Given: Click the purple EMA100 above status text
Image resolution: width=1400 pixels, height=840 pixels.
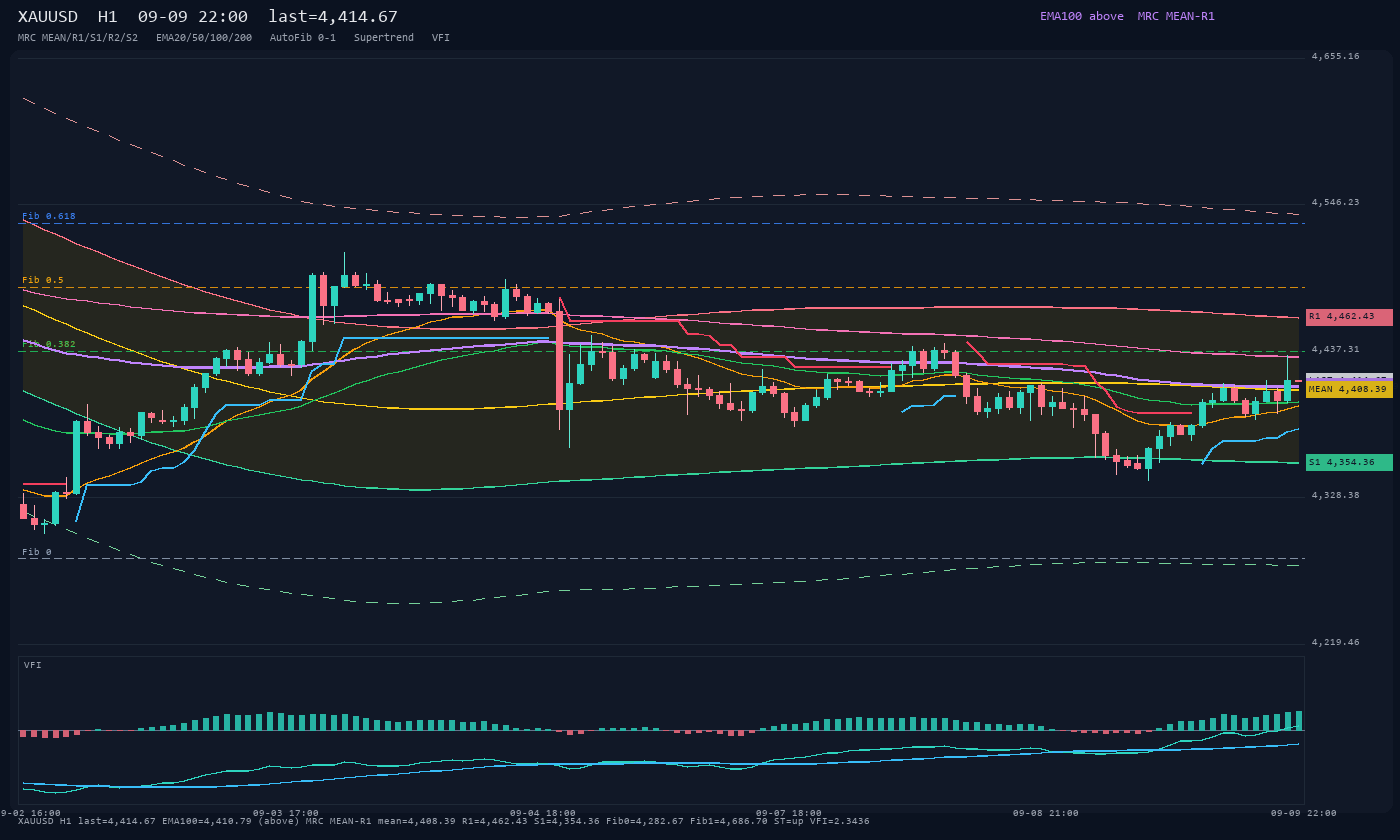Looking at the screenshot, I should click(x=1082, y=16).
